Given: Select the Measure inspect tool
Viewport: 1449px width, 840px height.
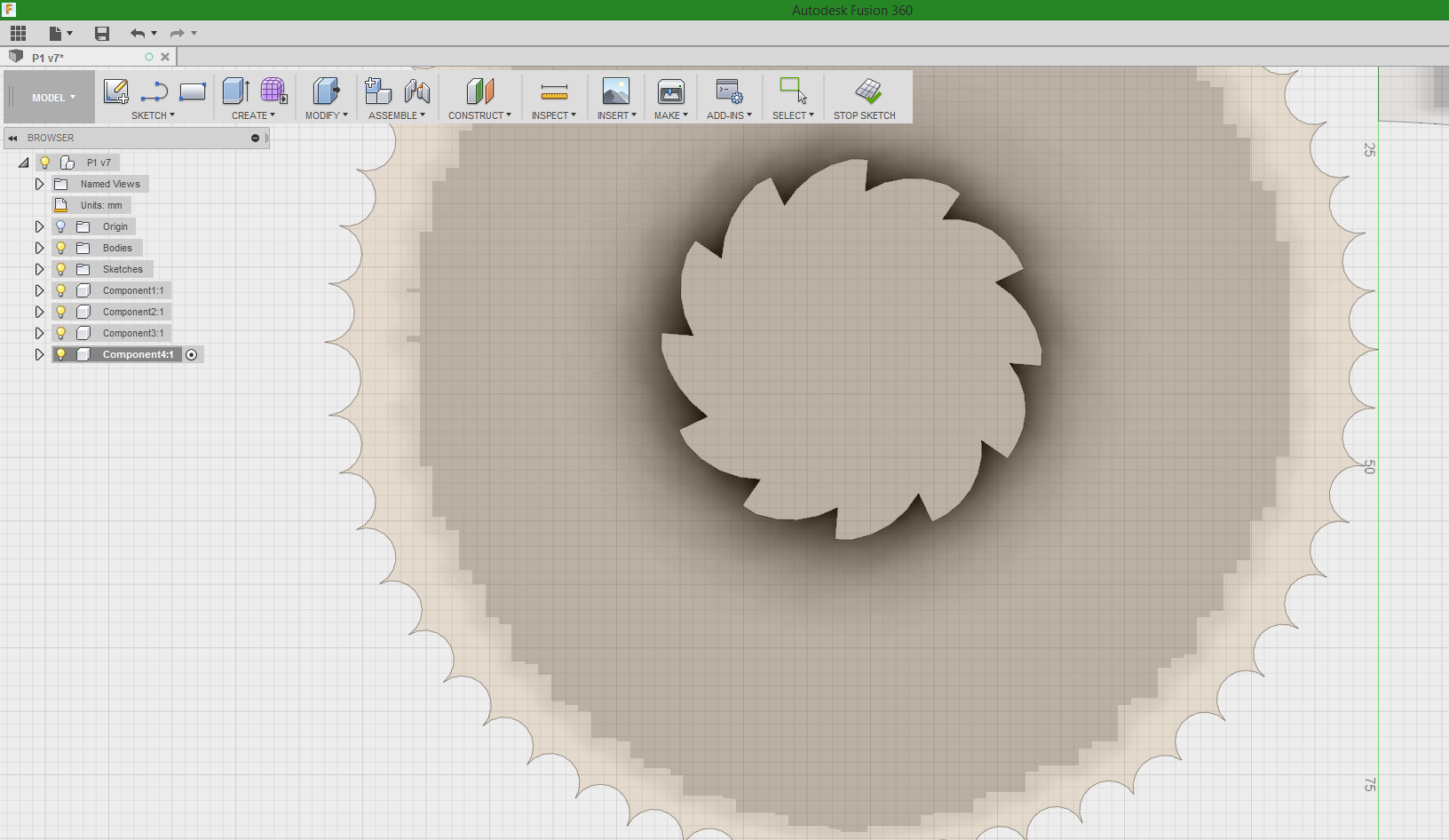Looking at the screenshot, I should (554, 91).
